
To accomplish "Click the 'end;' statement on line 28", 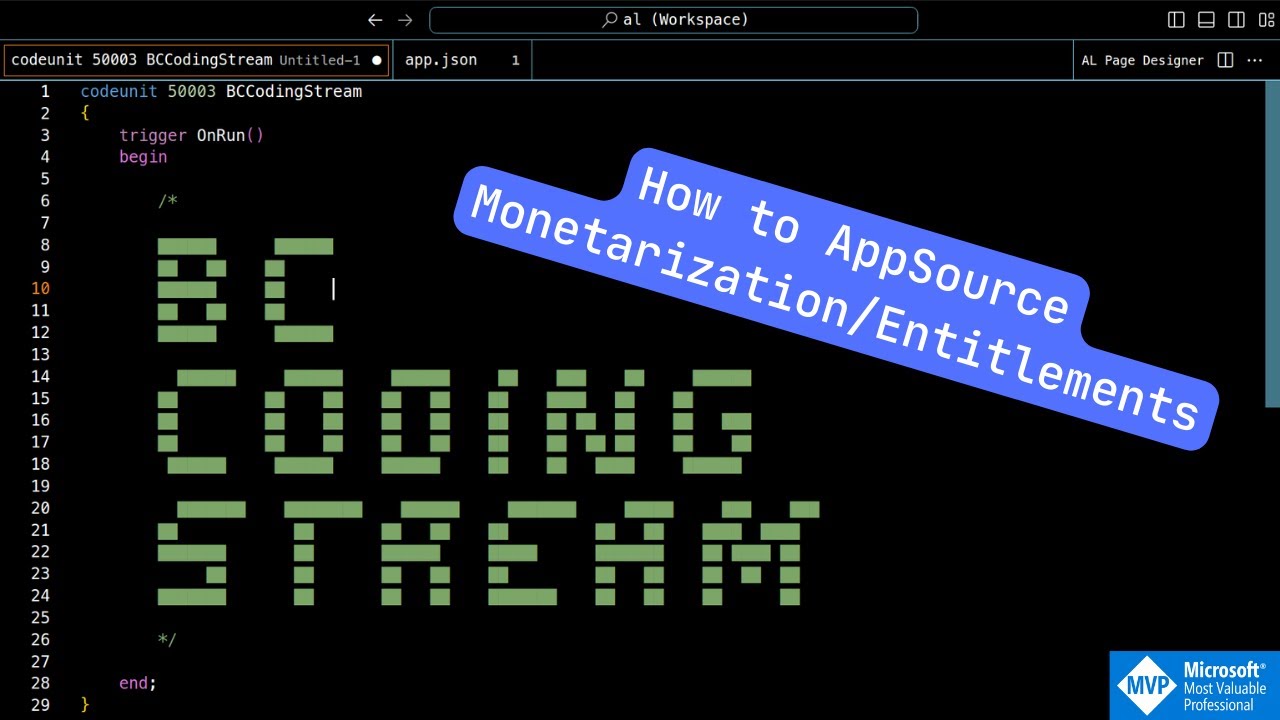I will (138, 683).
